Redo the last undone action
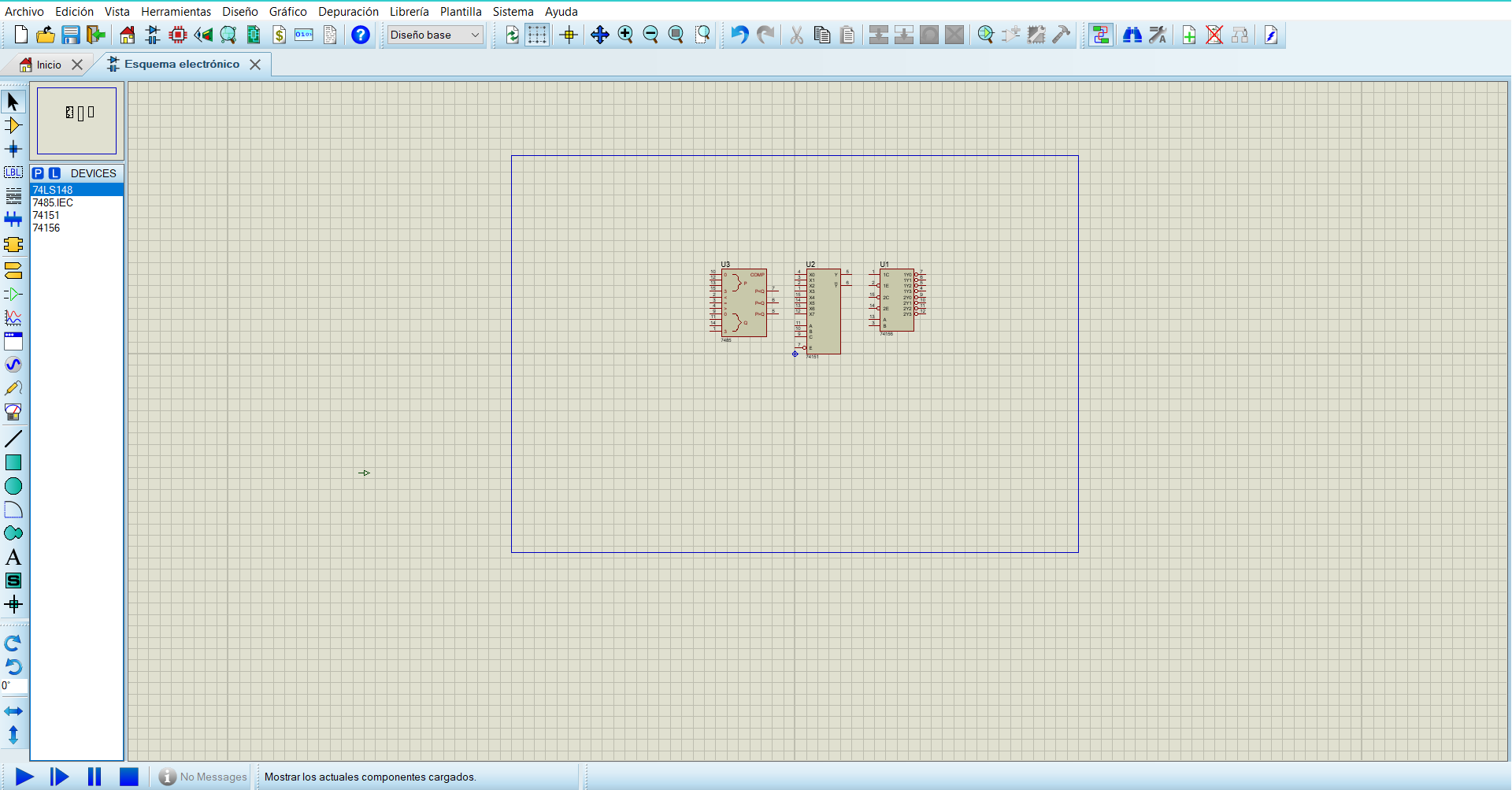1512x790 pixels. 765,35
